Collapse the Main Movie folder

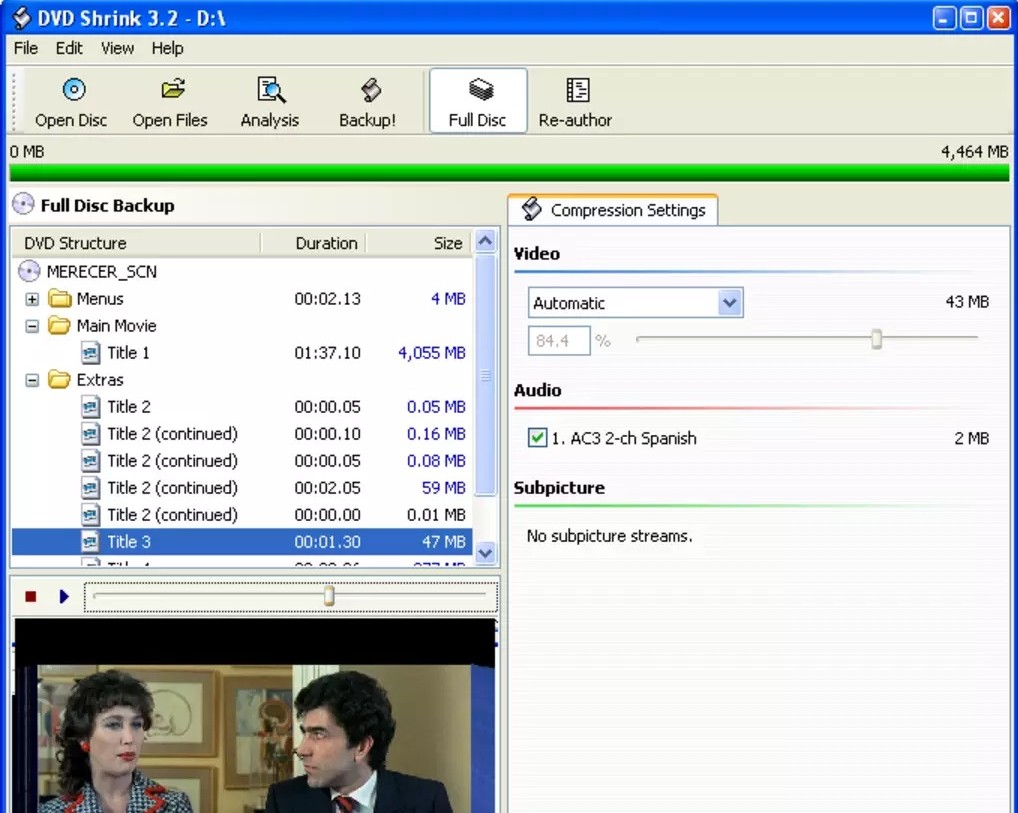(34, 325)
